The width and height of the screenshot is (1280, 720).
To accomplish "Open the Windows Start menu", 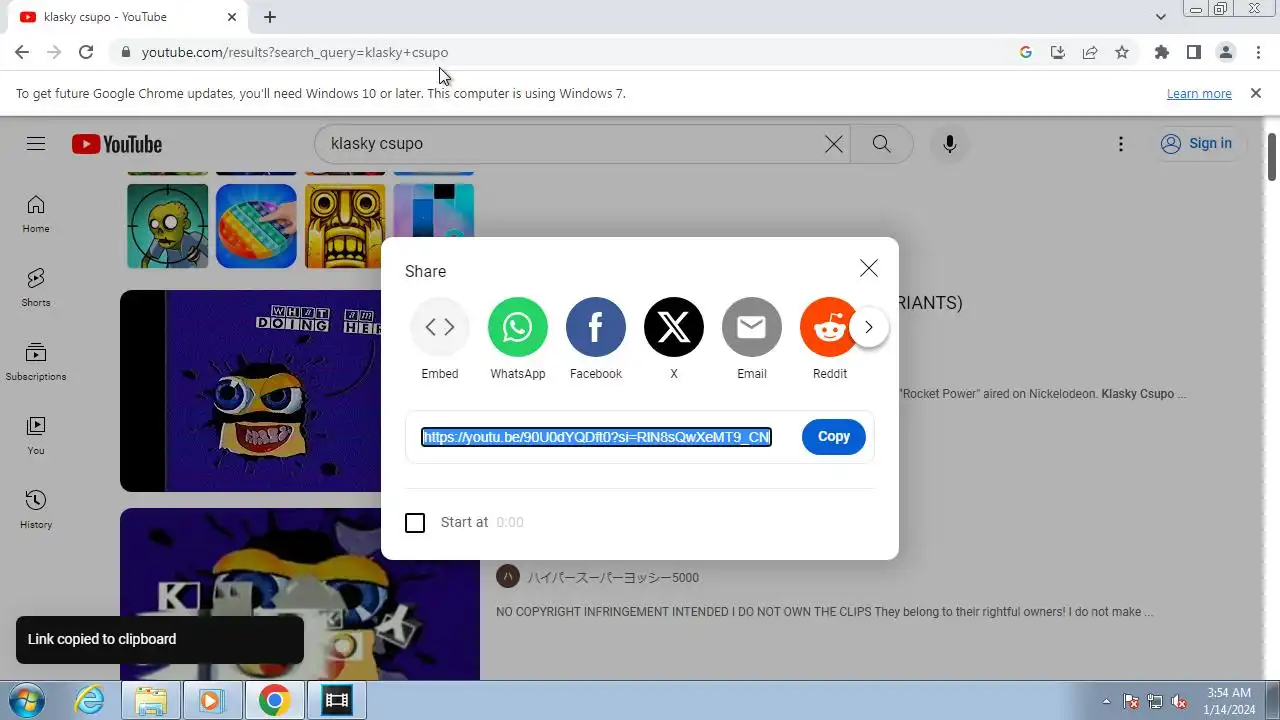I will point(24,701).
